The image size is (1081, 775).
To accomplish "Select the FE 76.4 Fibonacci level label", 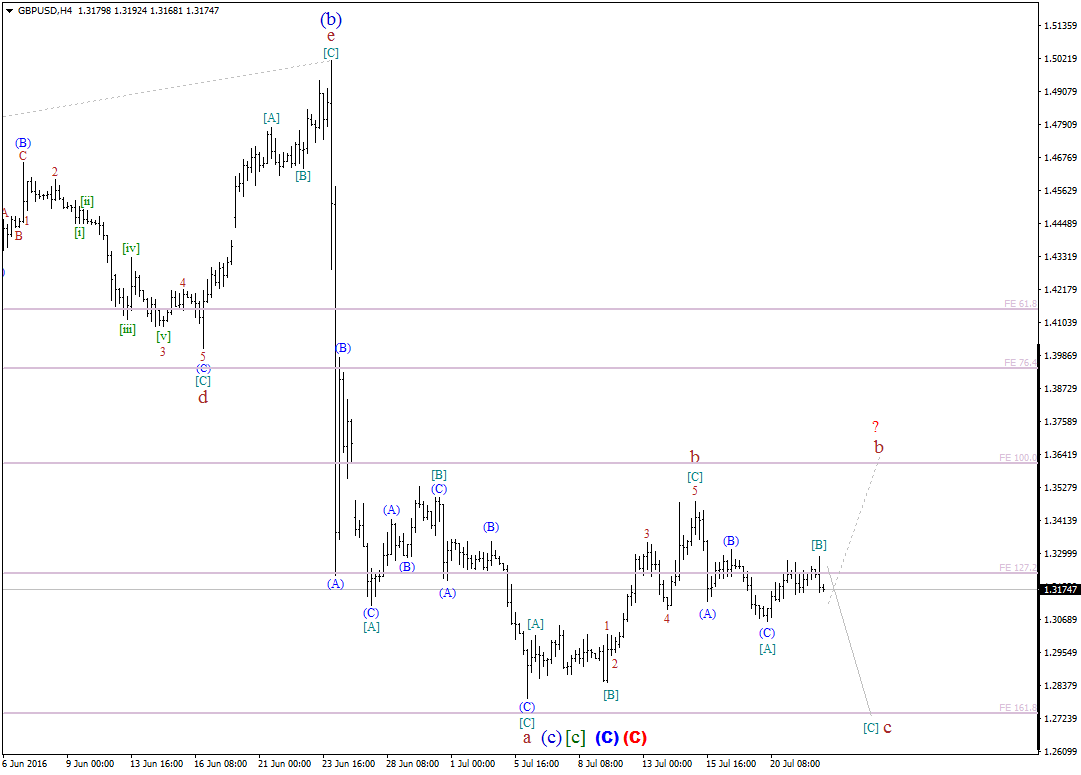I will click(x=1020, y=363).
